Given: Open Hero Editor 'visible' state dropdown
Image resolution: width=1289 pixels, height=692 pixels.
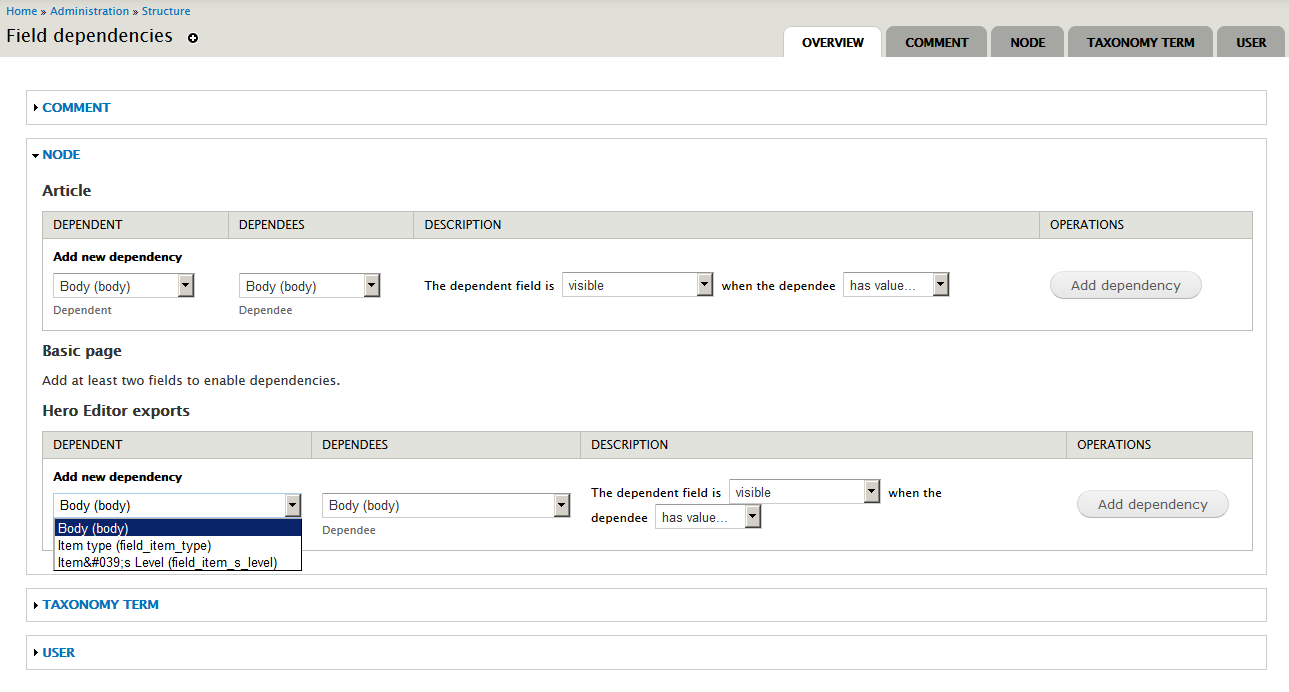Looking at the screenshot, I should coord(804,492).
